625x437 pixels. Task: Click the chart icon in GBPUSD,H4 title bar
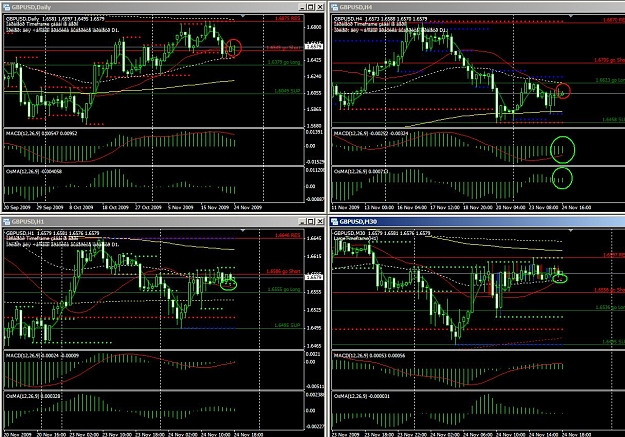[x=334, y=7]
